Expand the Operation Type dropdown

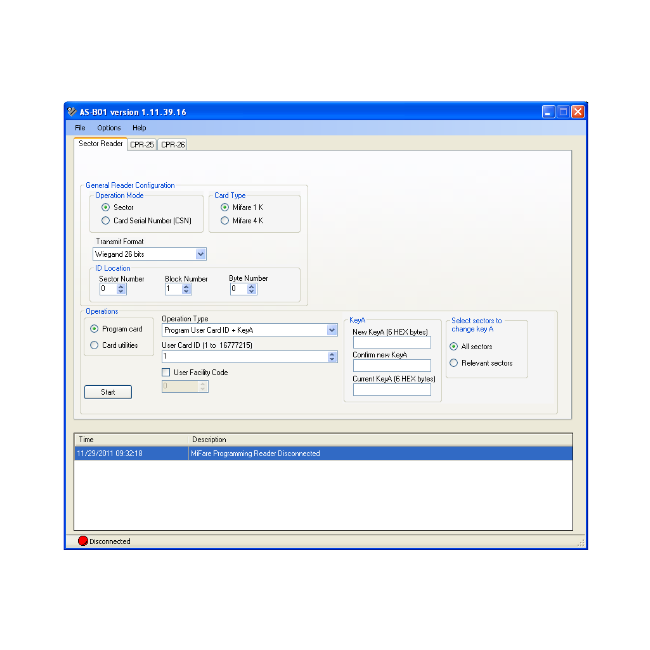click(x=332, y=330)
